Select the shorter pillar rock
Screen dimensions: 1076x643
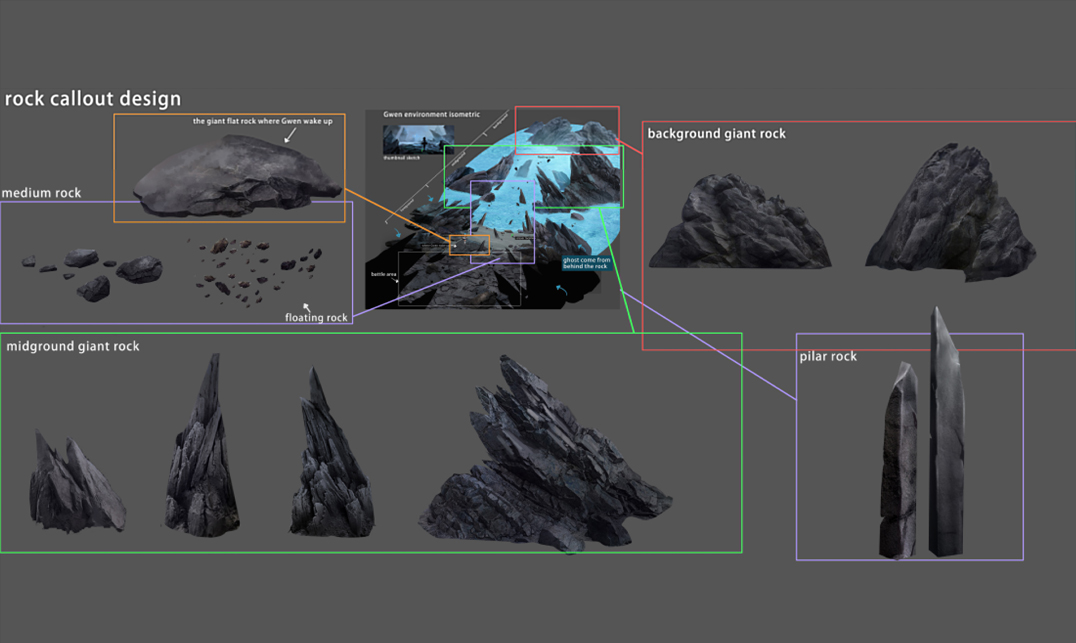tap(898, 458)
